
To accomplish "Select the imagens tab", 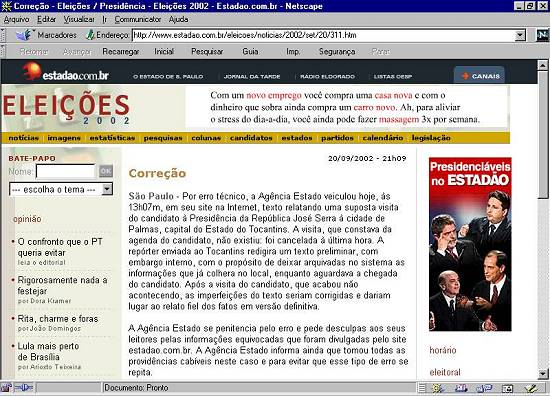I will click(x=64, y=138).
